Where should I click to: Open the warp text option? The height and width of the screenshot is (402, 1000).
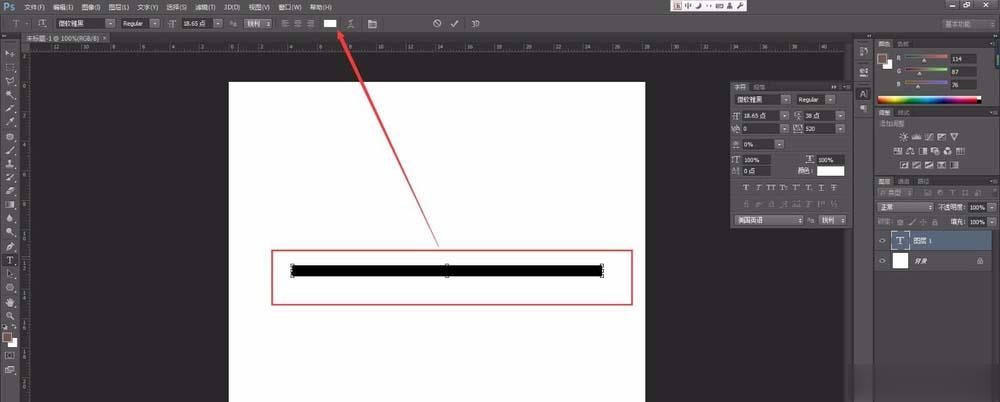(x=351, y=23)
